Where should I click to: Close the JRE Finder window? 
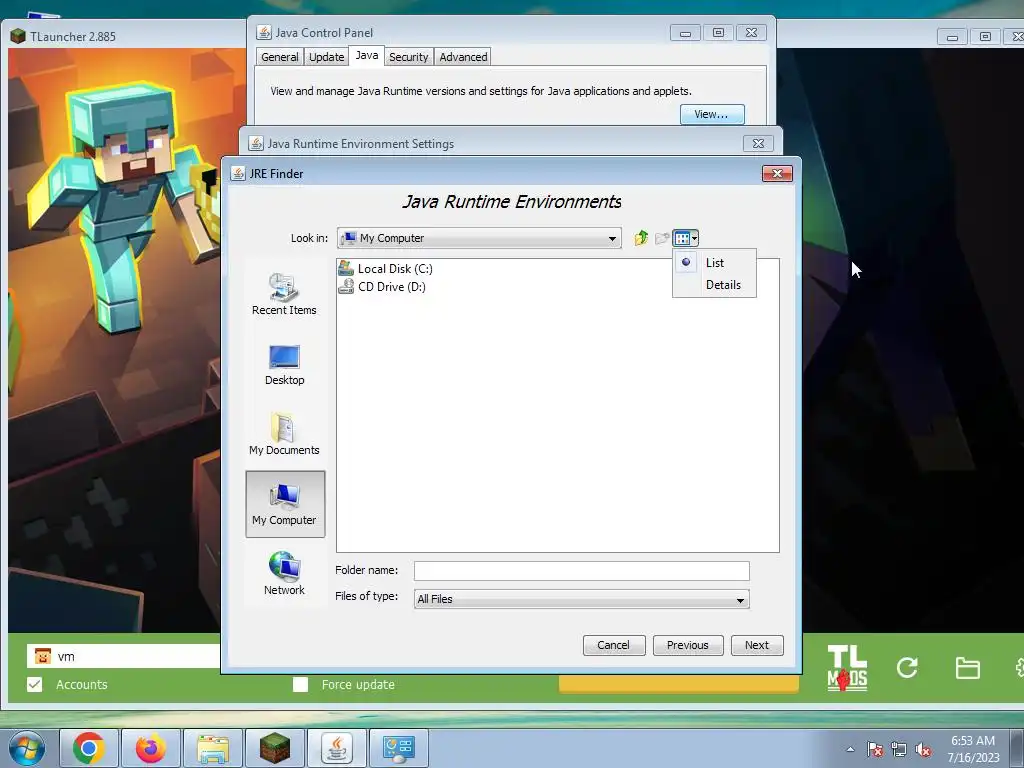pos(777,174)
